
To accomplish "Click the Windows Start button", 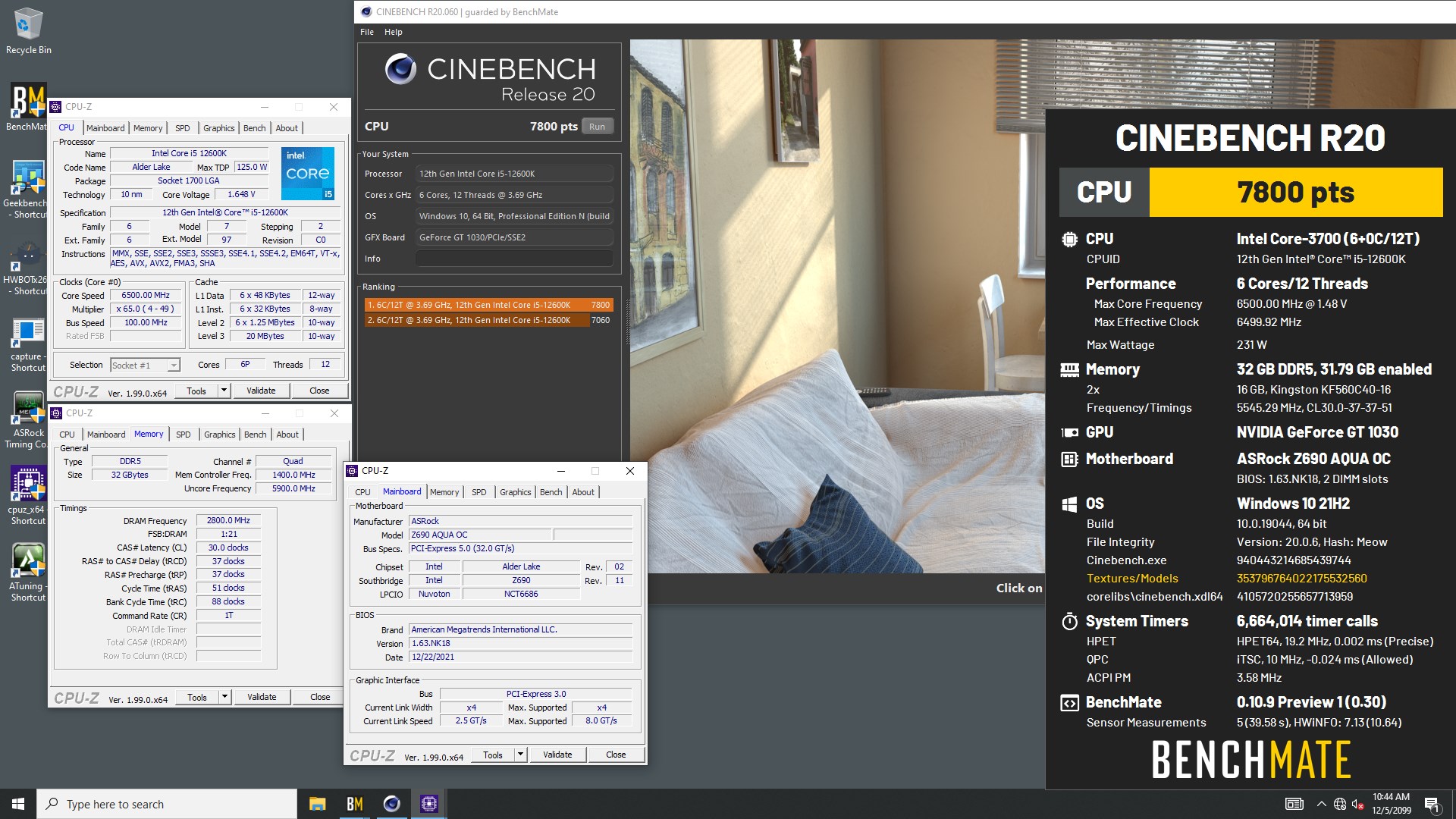I will 18,804.
